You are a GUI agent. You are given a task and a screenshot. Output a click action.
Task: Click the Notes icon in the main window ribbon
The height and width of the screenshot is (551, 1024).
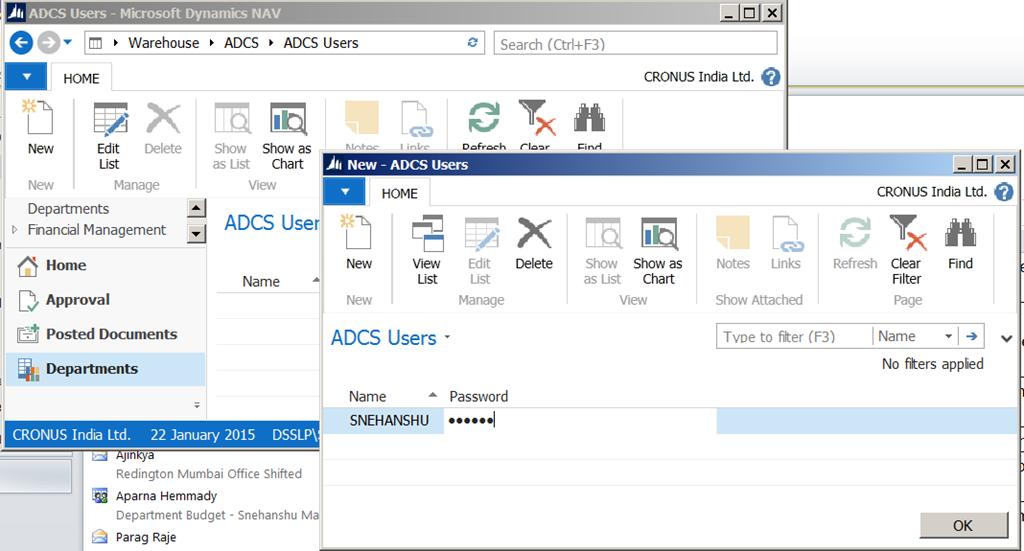tap(362, 118)
